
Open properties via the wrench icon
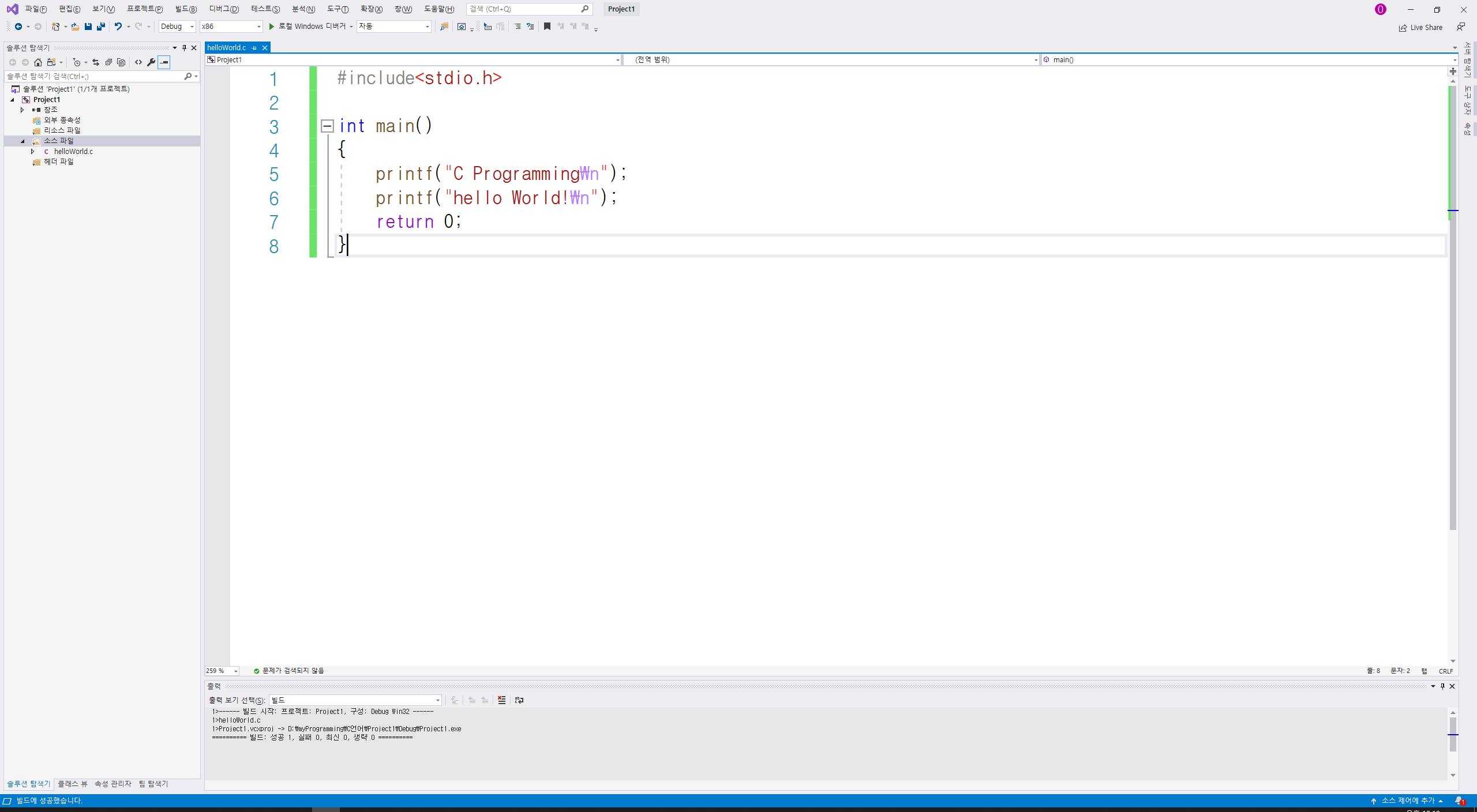[151, 62]
